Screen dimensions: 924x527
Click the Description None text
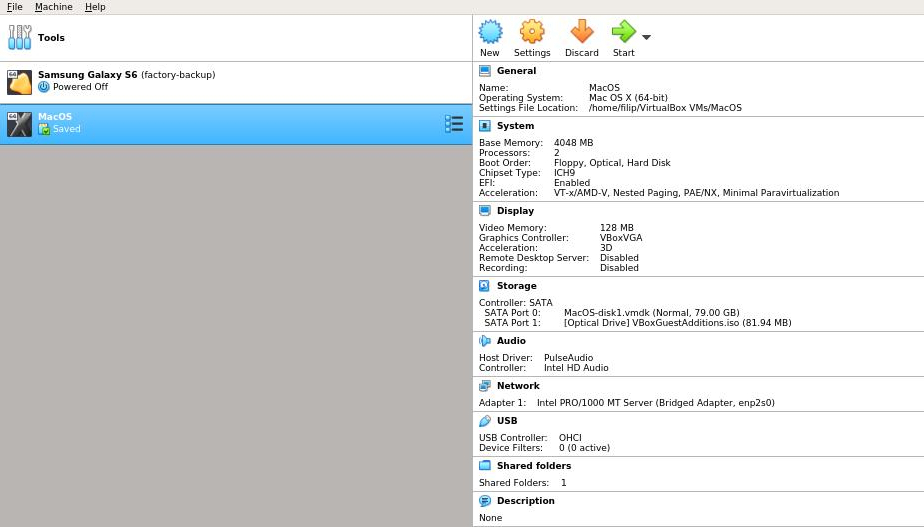click(490, 518)
